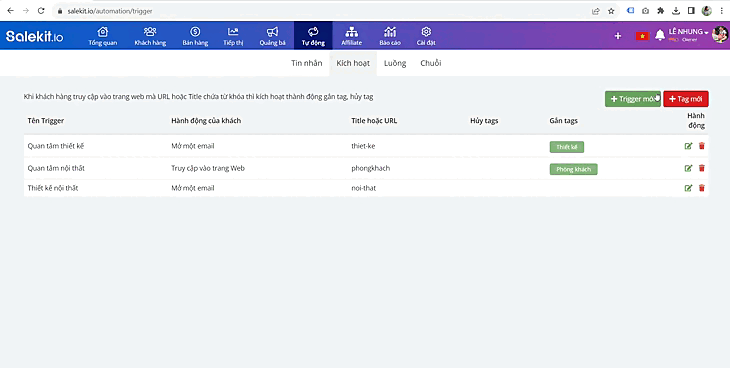Viewport: 730px width, 368px height.
Task: Click the Vietnam flag language icon
Action: tap(642, 36)
